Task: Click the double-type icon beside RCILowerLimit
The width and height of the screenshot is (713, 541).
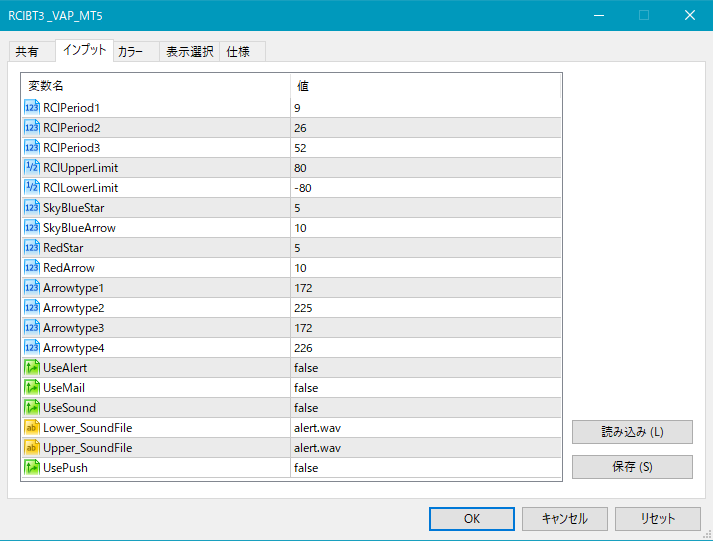Action: [x=32, y=188]
